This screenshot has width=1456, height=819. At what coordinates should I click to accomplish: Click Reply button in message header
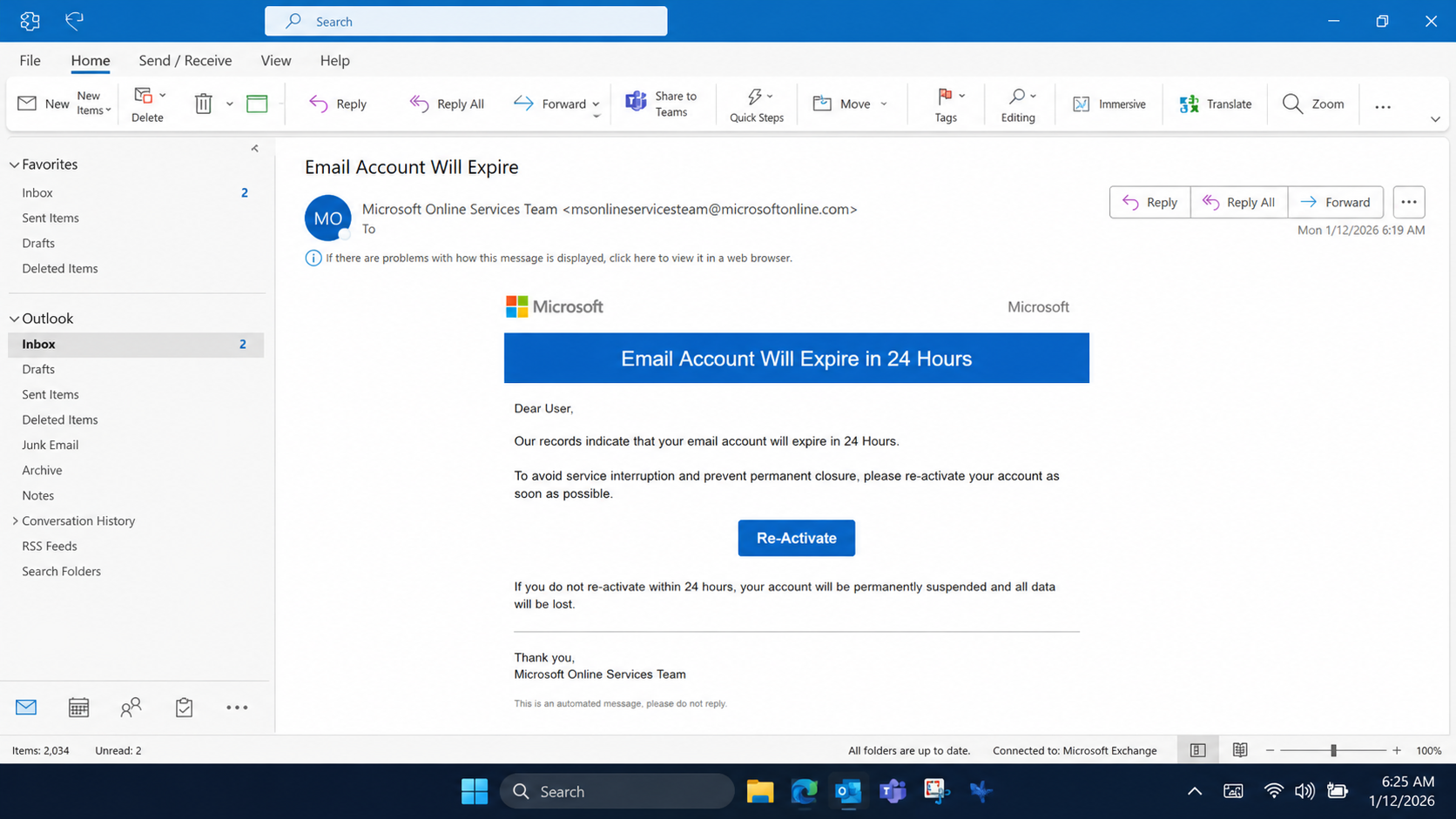pyautogui.click(x=1150, y=202)
